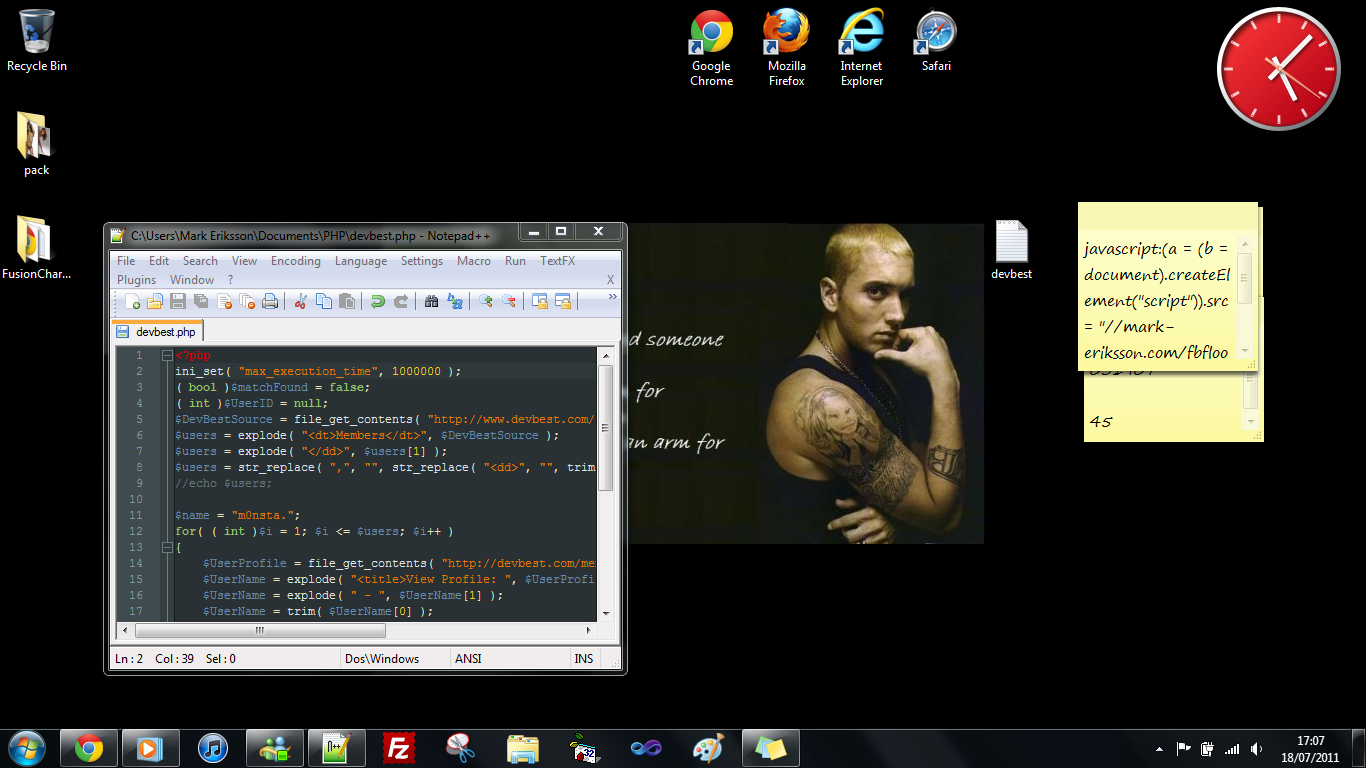The width and height of the screenshot is (1366, 768).
Task: Select the Google Chrome desktop shortcut
Action: [x=712, y=48]
